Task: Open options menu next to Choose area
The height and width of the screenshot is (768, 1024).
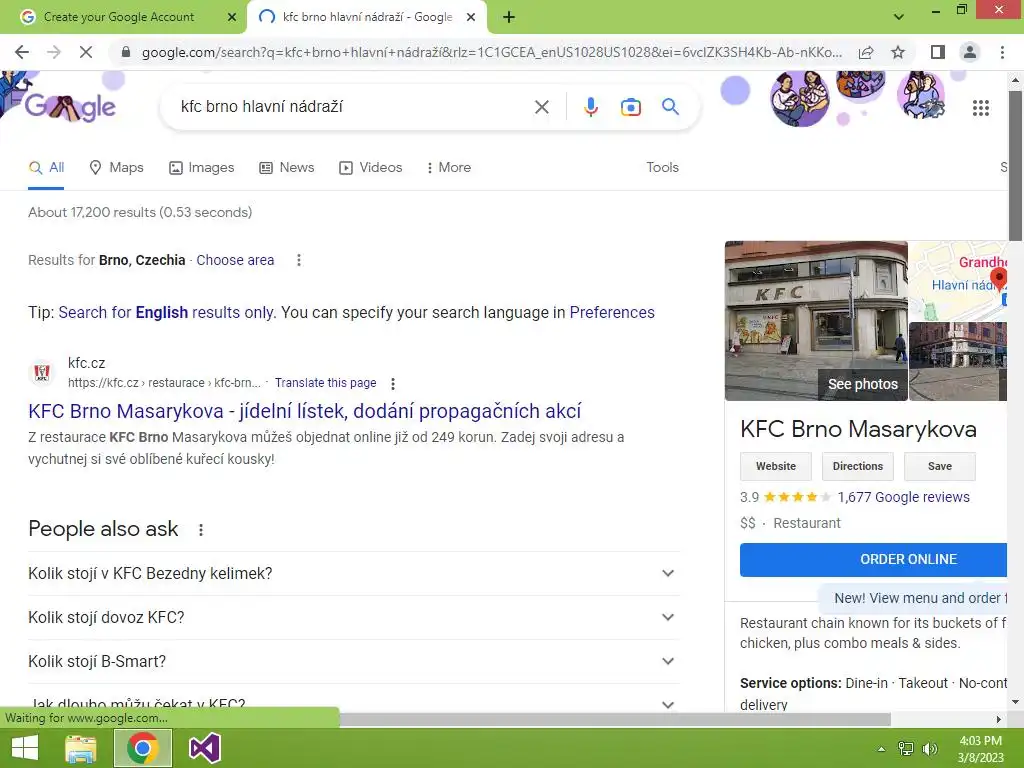Action: point(298,260)
